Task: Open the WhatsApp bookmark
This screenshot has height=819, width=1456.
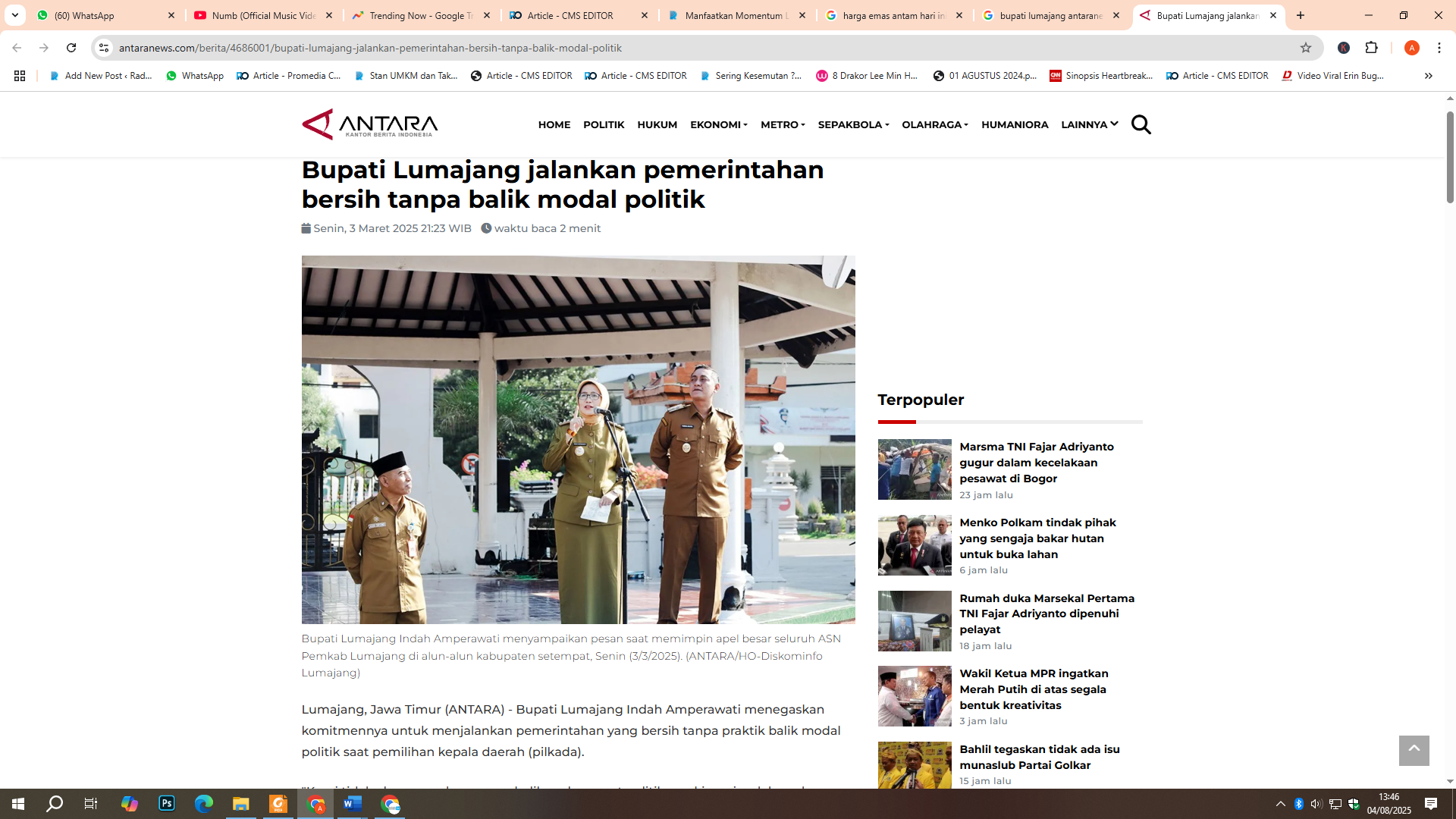Action: coord(195,76)
